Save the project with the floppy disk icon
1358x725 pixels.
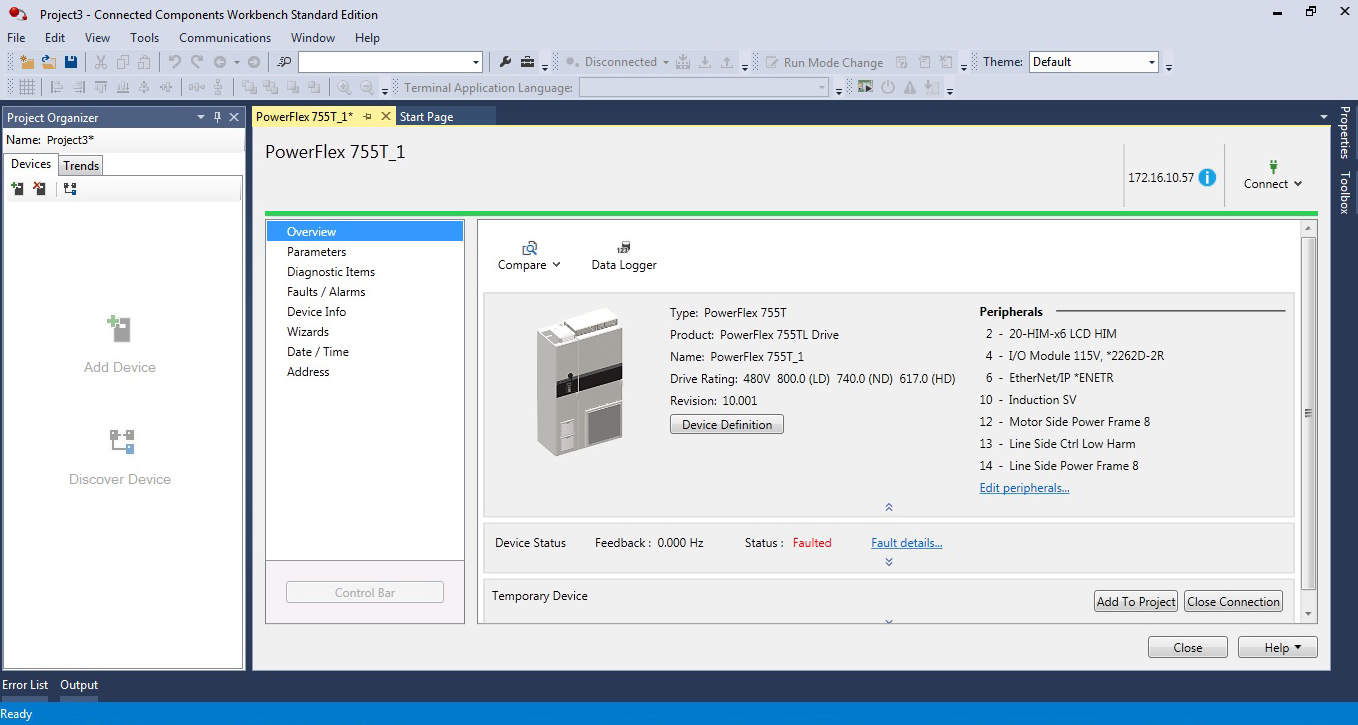[x=71, y=62]
